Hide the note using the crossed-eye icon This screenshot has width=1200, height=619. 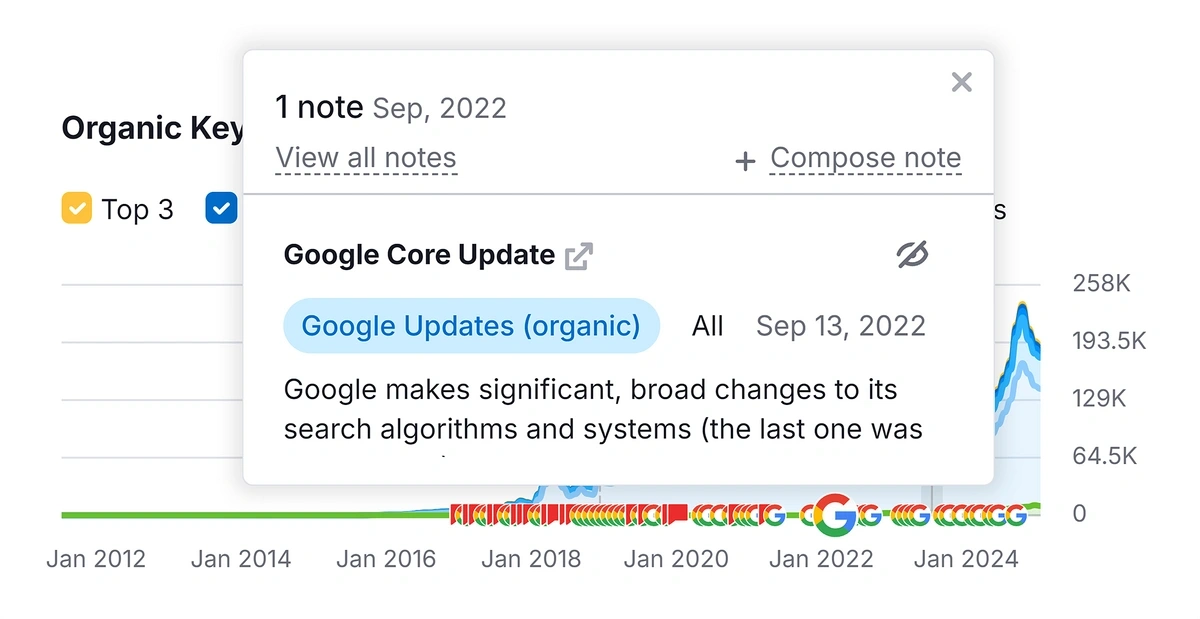912,256
